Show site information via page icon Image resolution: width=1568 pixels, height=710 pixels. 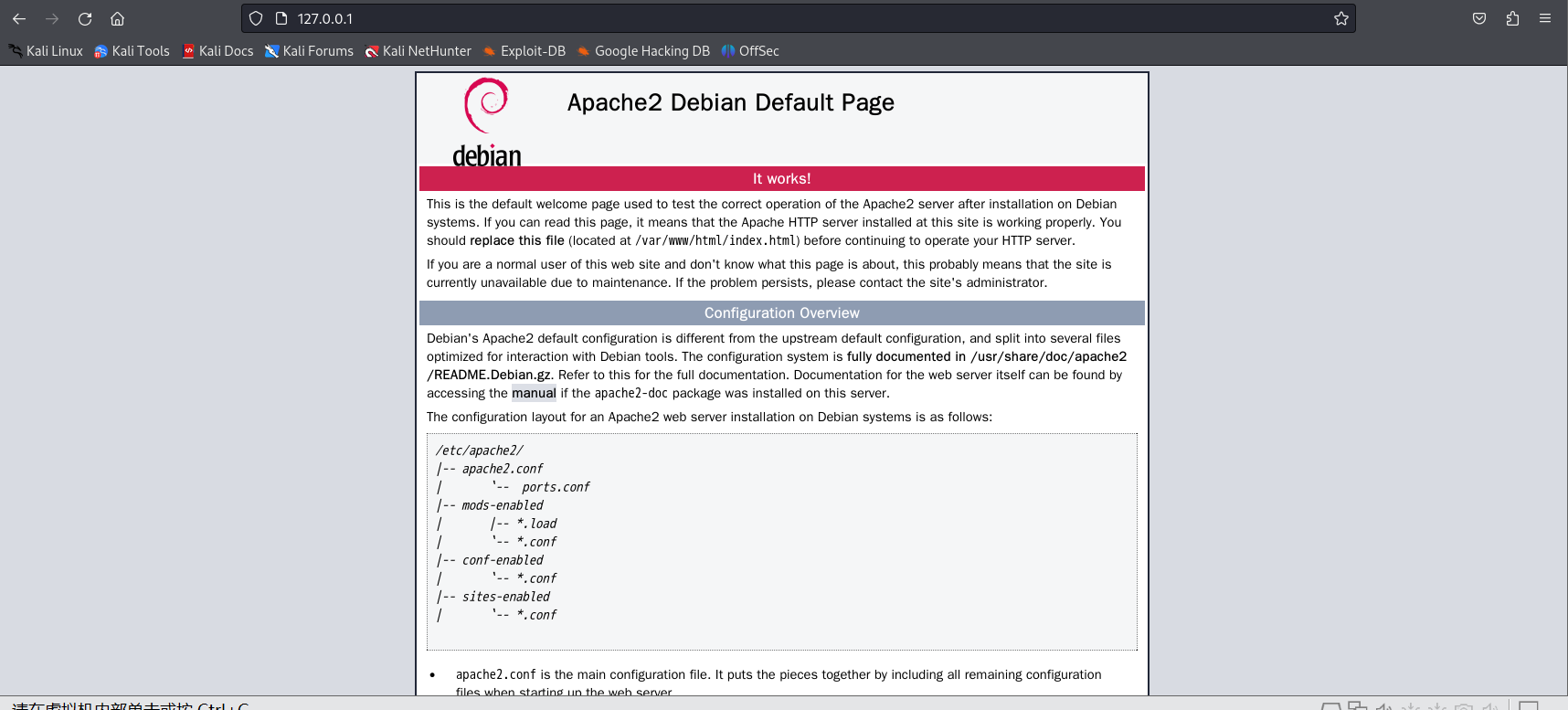tap(281, 18)
